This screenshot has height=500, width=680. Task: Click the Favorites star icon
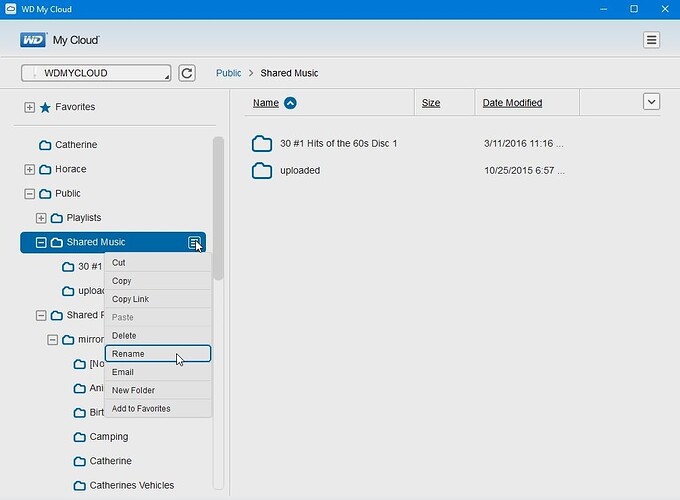[x=45, y=107]
